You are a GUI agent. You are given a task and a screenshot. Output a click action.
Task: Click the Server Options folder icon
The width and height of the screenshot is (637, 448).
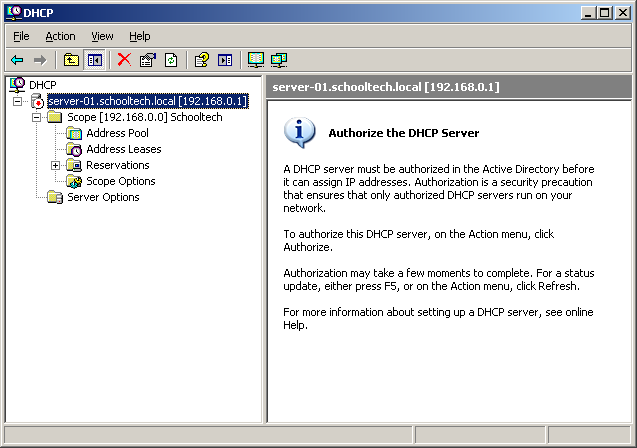[x=54, y=197]
